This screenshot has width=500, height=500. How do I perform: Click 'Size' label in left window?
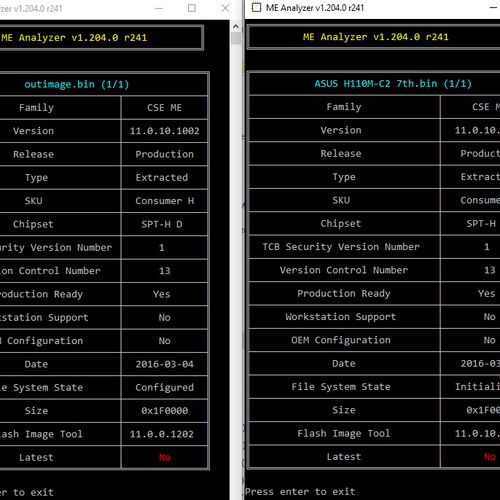[36, 411]
